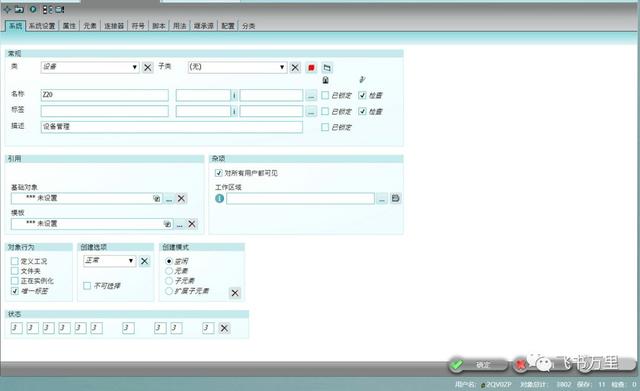Reset 创建模式 with its X button

point(235,293)
